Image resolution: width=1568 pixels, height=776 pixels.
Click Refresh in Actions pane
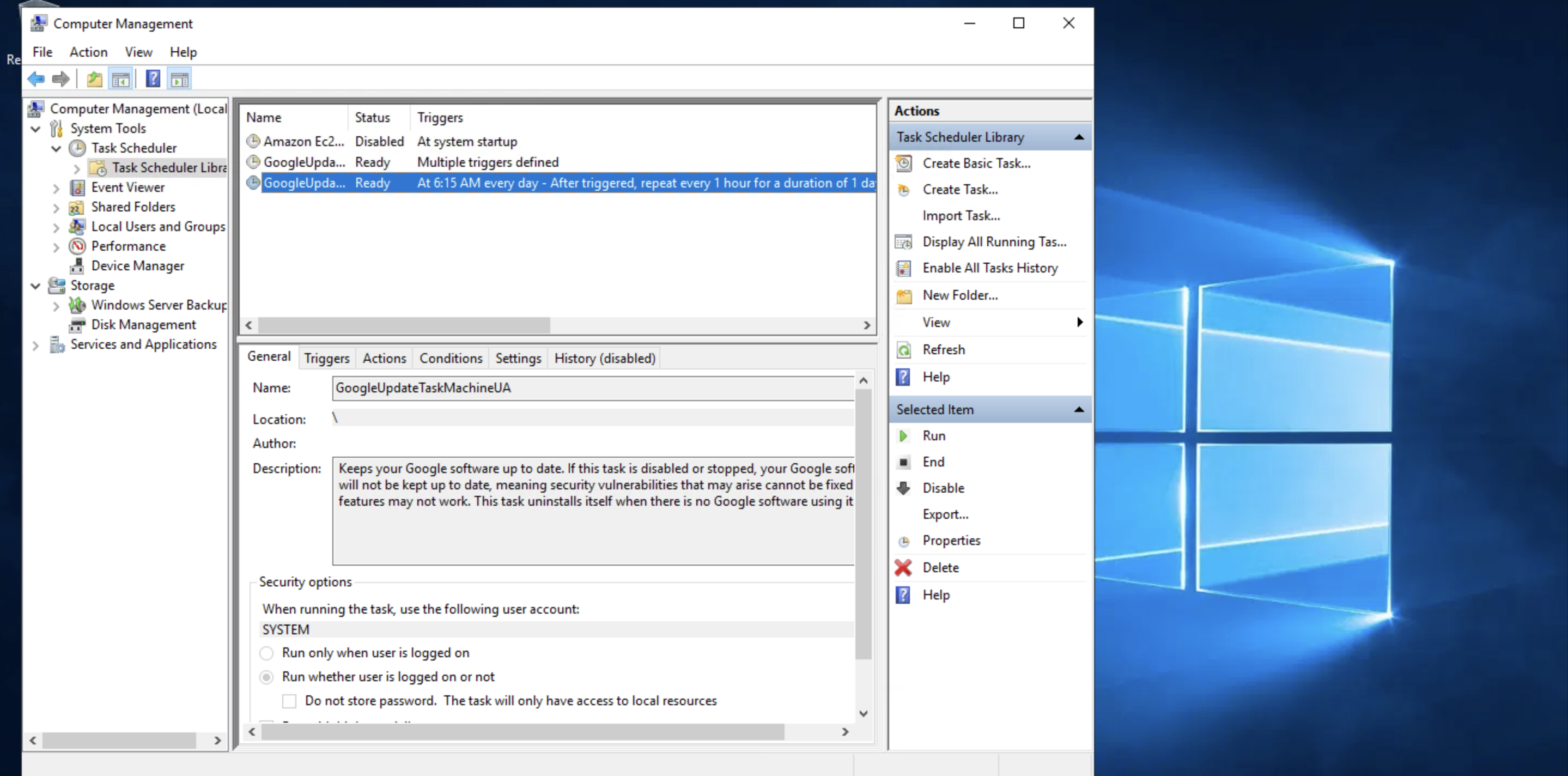tap(944, 349)
